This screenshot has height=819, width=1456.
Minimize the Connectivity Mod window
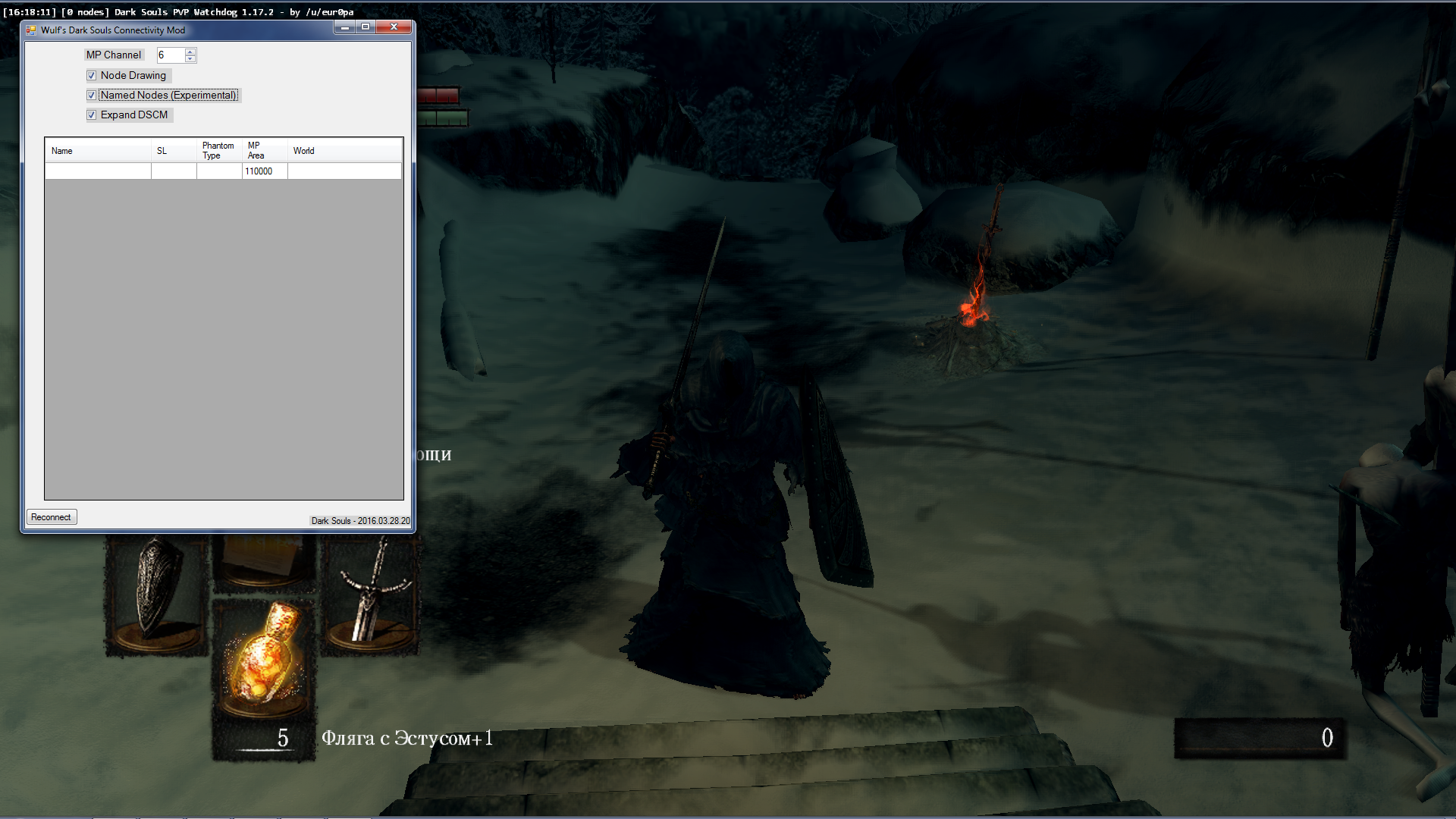point(345,27)
